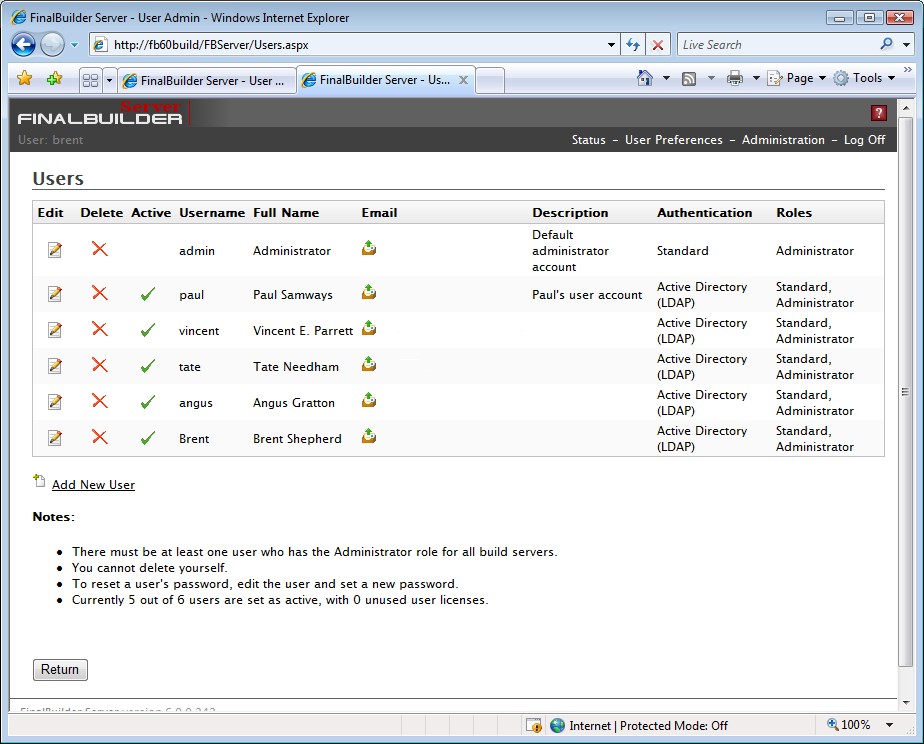Click the Return button
The image size is (924, 744).
60,670
